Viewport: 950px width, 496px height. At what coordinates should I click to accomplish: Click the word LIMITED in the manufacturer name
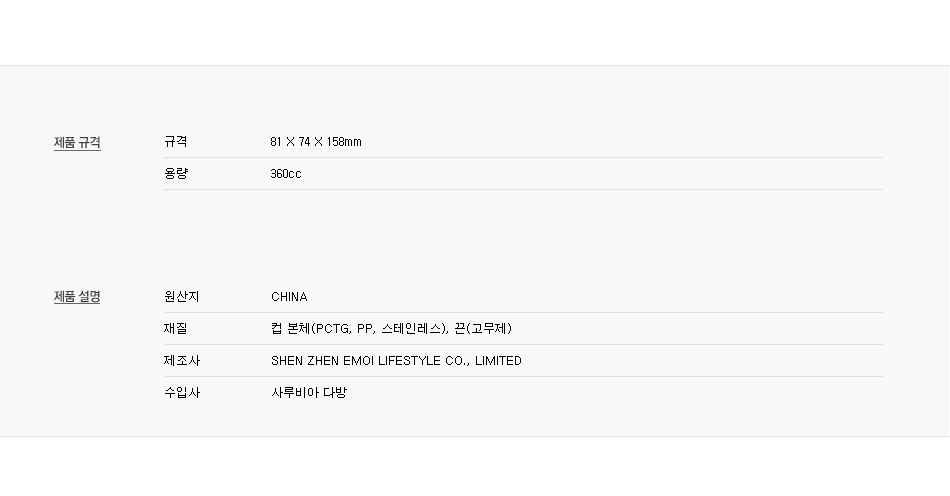pyautogui.click(x=498, y=361)
